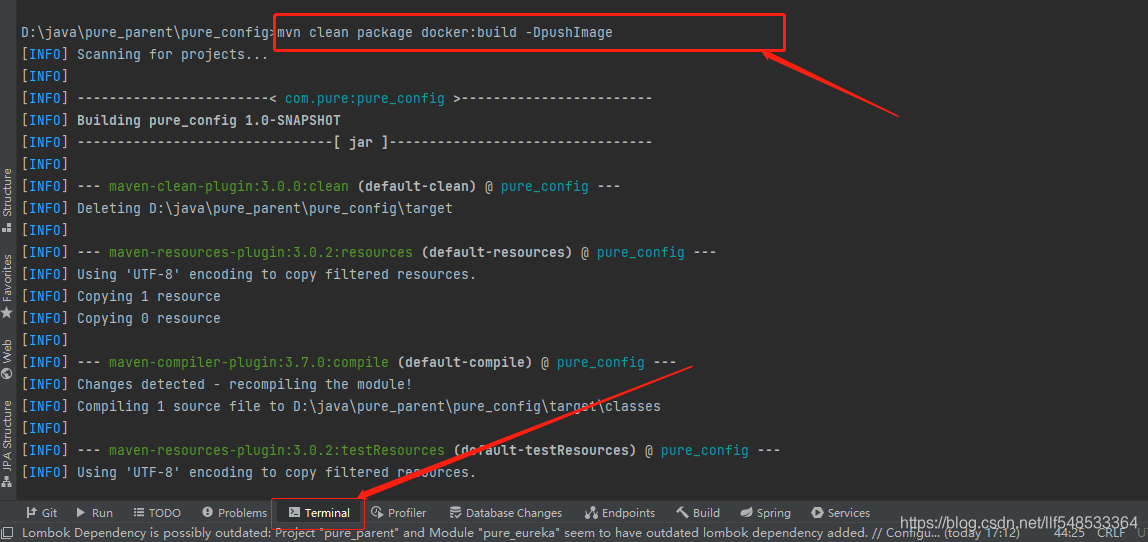Image resolution: width=1148 pixels, height=542 pixels.
Task: Click the Run play icon
Action: coord(81,513)
